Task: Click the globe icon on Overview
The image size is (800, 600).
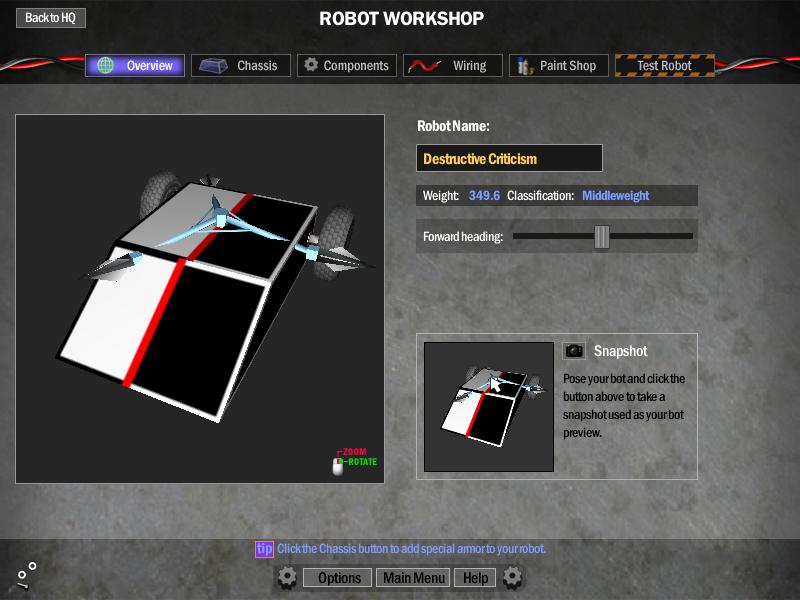Action: [x=106, y=65]
